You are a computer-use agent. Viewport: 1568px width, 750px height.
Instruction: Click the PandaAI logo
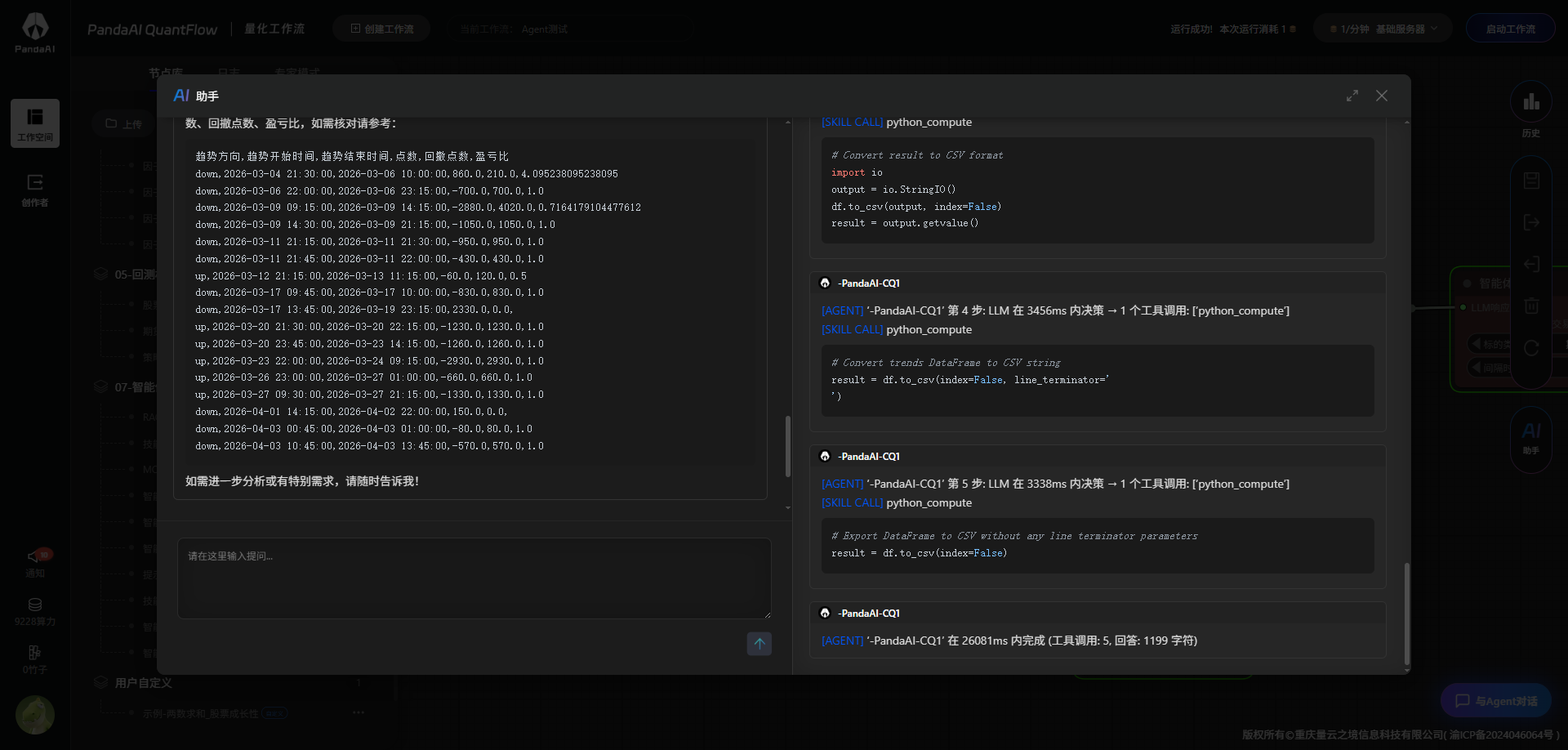coord(35,33)
